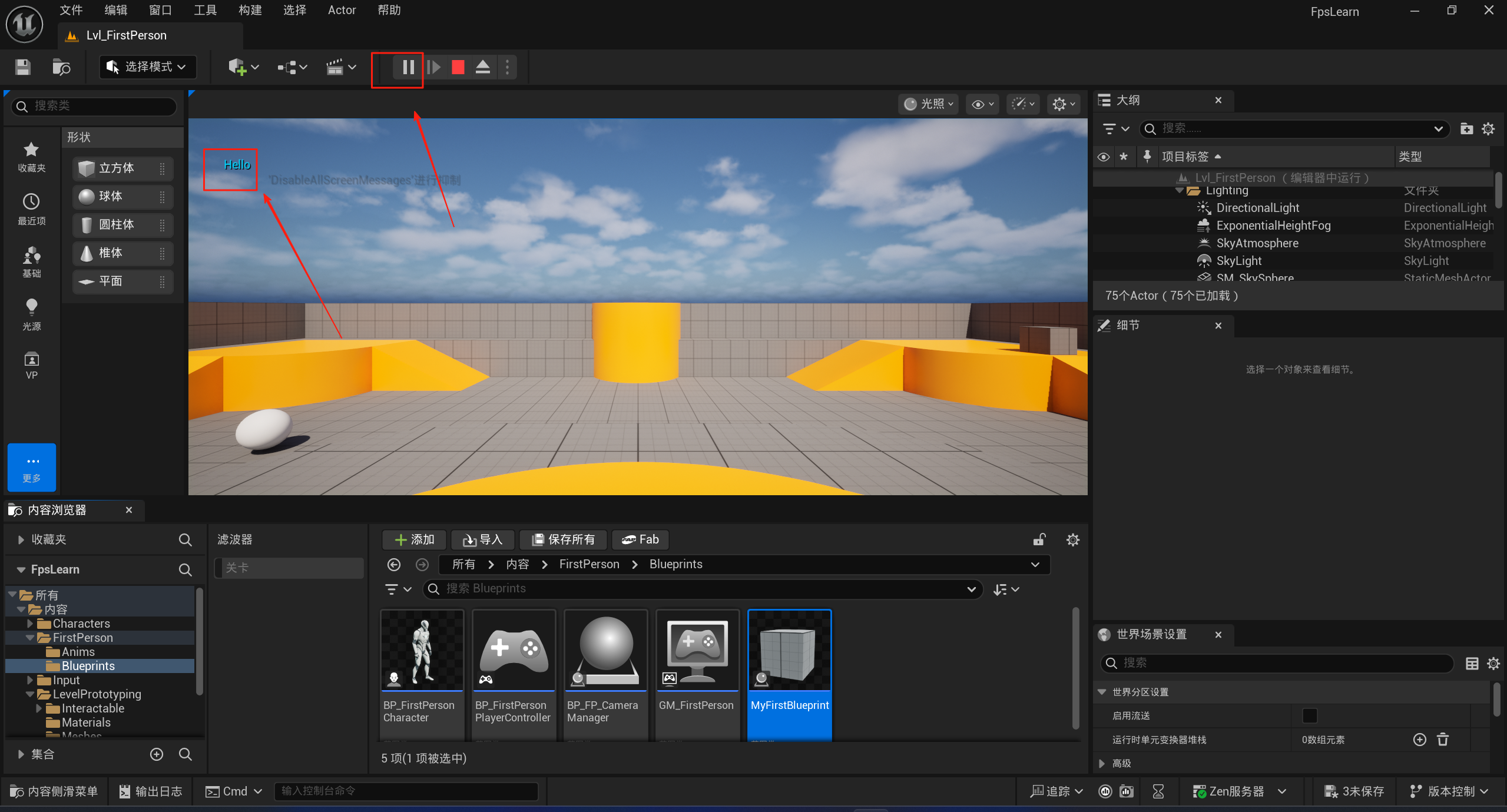The image size is (1507, 812).
Task: Toggle the outliner pin column
Action: 1147,157
